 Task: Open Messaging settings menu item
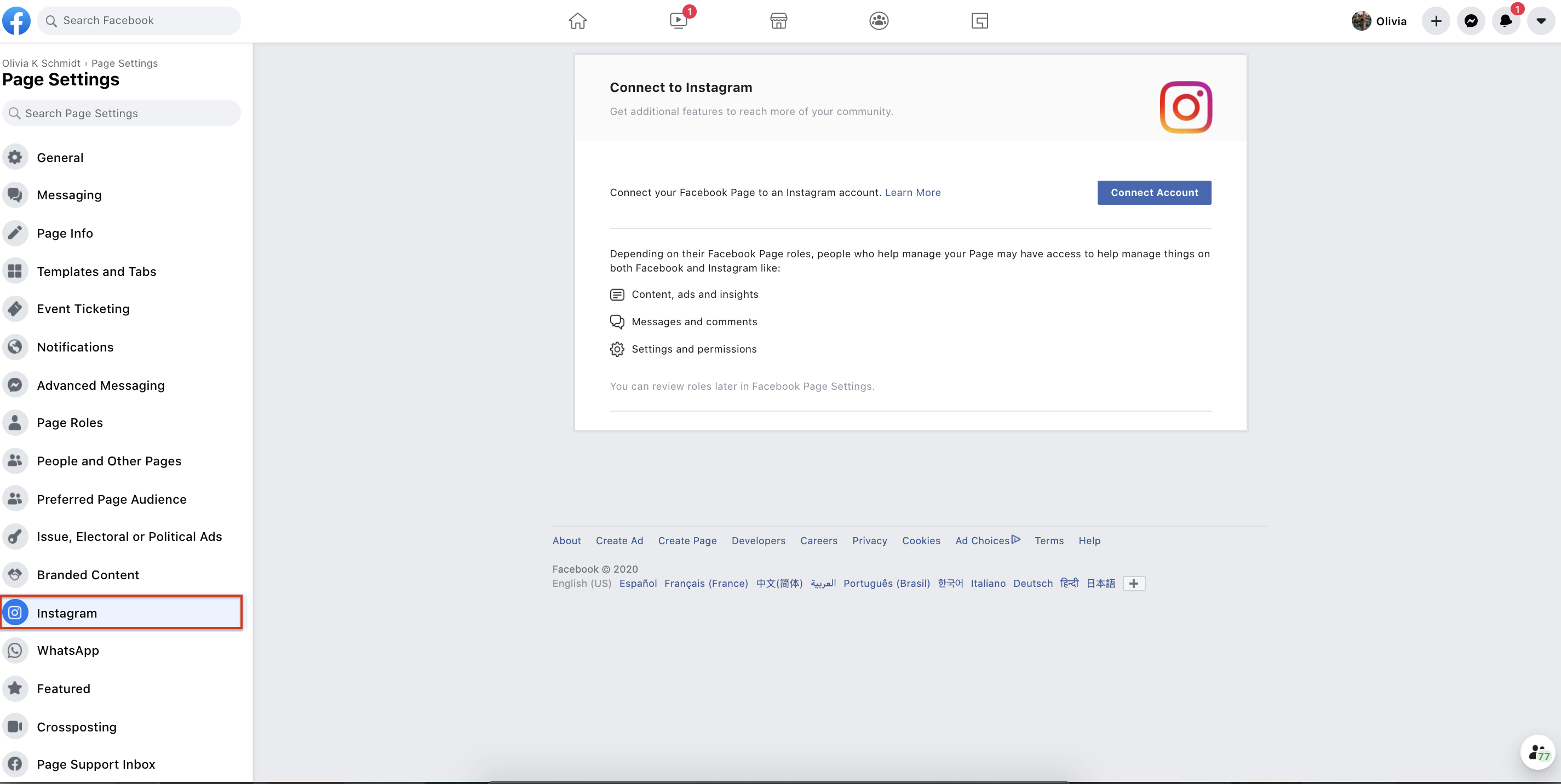[x=121, y=195]
